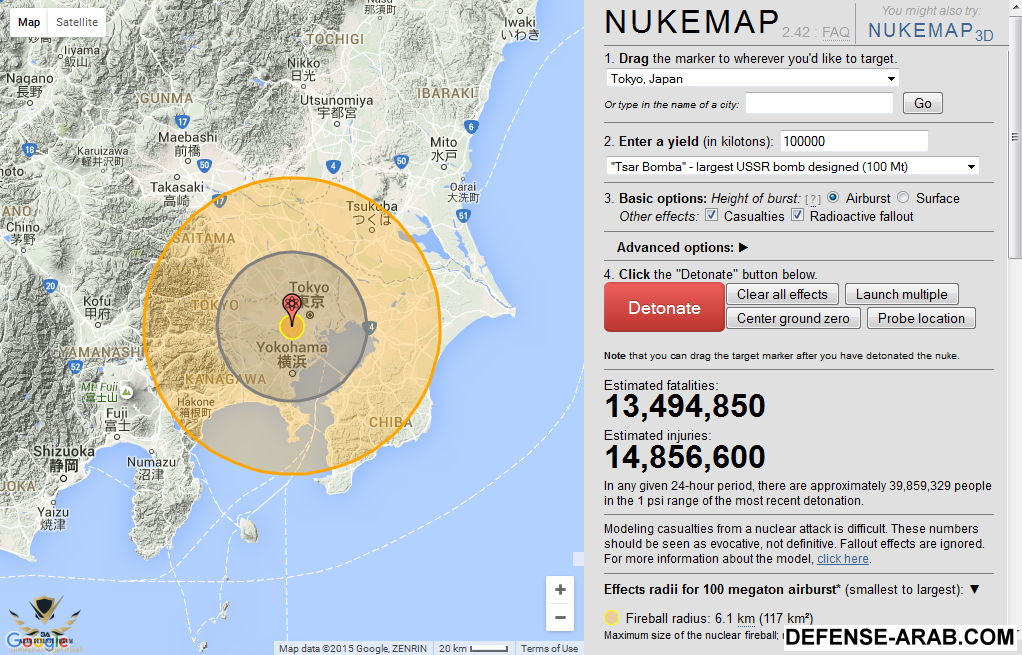1022x655 pixels.
Task: Click the route 51 shield near Oarai
Action: (x=463, y=215)
